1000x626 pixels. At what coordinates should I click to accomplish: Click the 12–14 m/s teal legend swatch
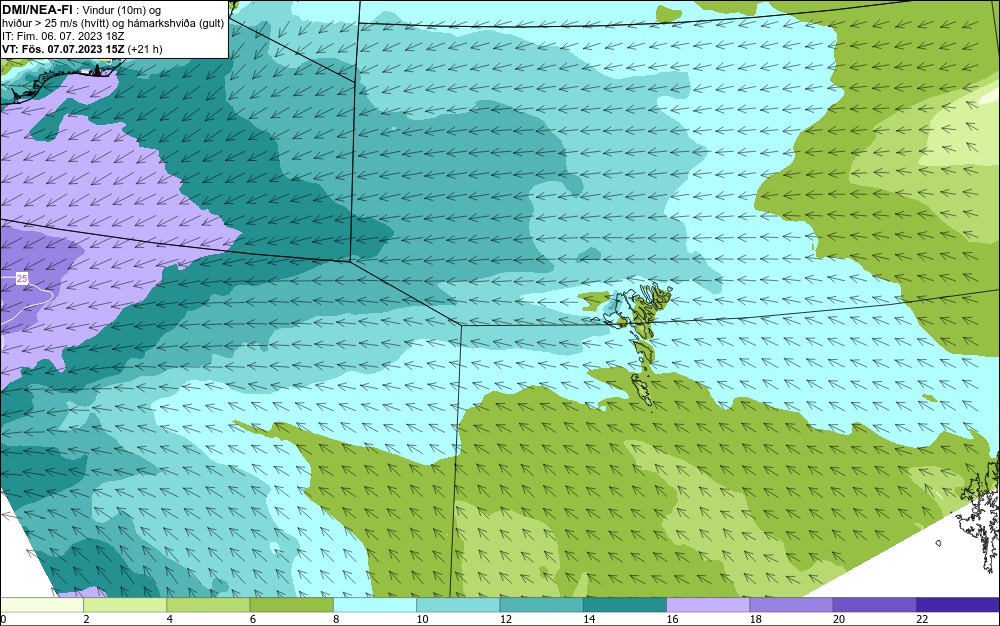pyautogui.click(x=541, y=605)
